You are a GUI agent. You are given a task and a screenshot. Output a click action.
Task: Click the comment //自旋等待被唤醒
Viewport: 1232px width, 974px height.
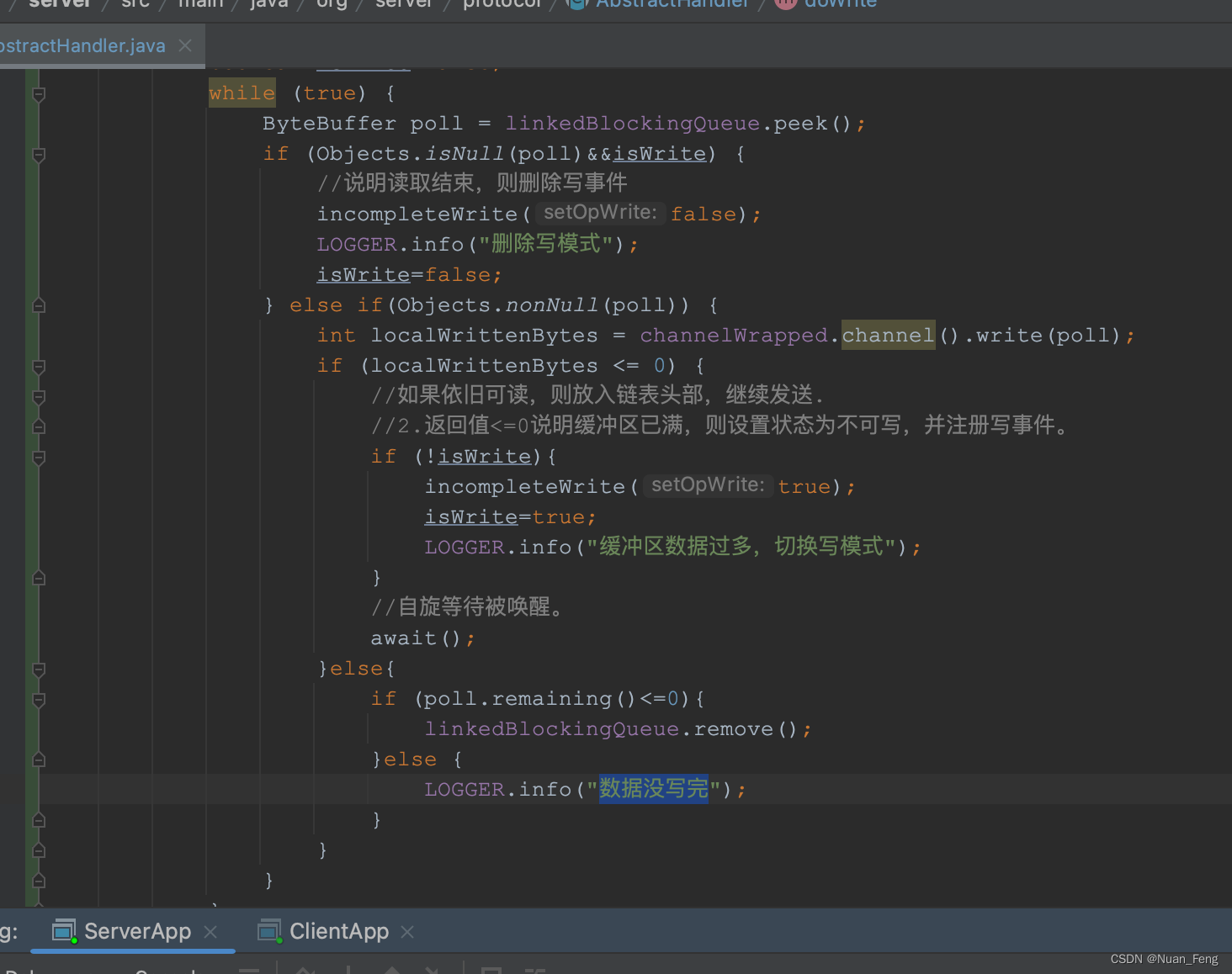(x=467, y=607)
